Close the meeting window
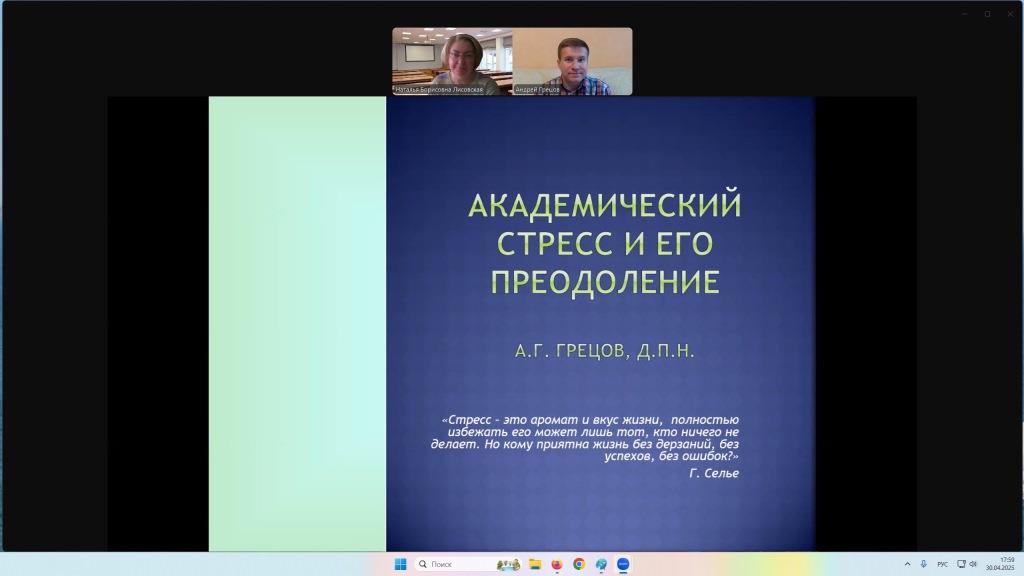 click(x=1010, y=14)
